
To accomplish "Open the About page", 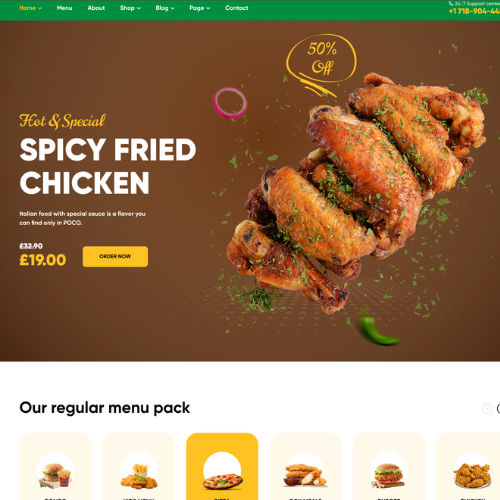I will point(96,8).
